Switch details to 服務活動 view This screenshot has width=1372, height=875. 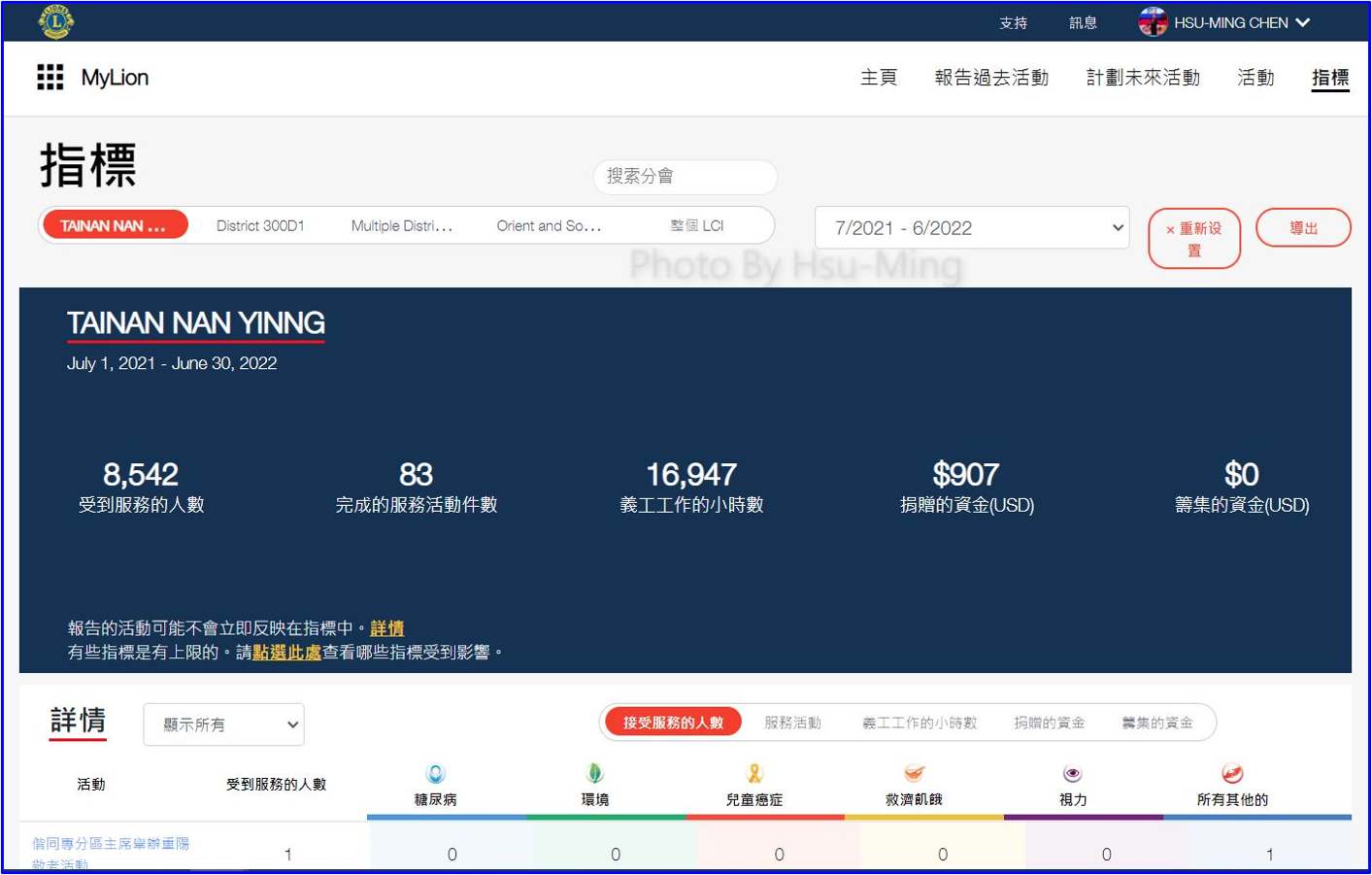pos(792,723)
